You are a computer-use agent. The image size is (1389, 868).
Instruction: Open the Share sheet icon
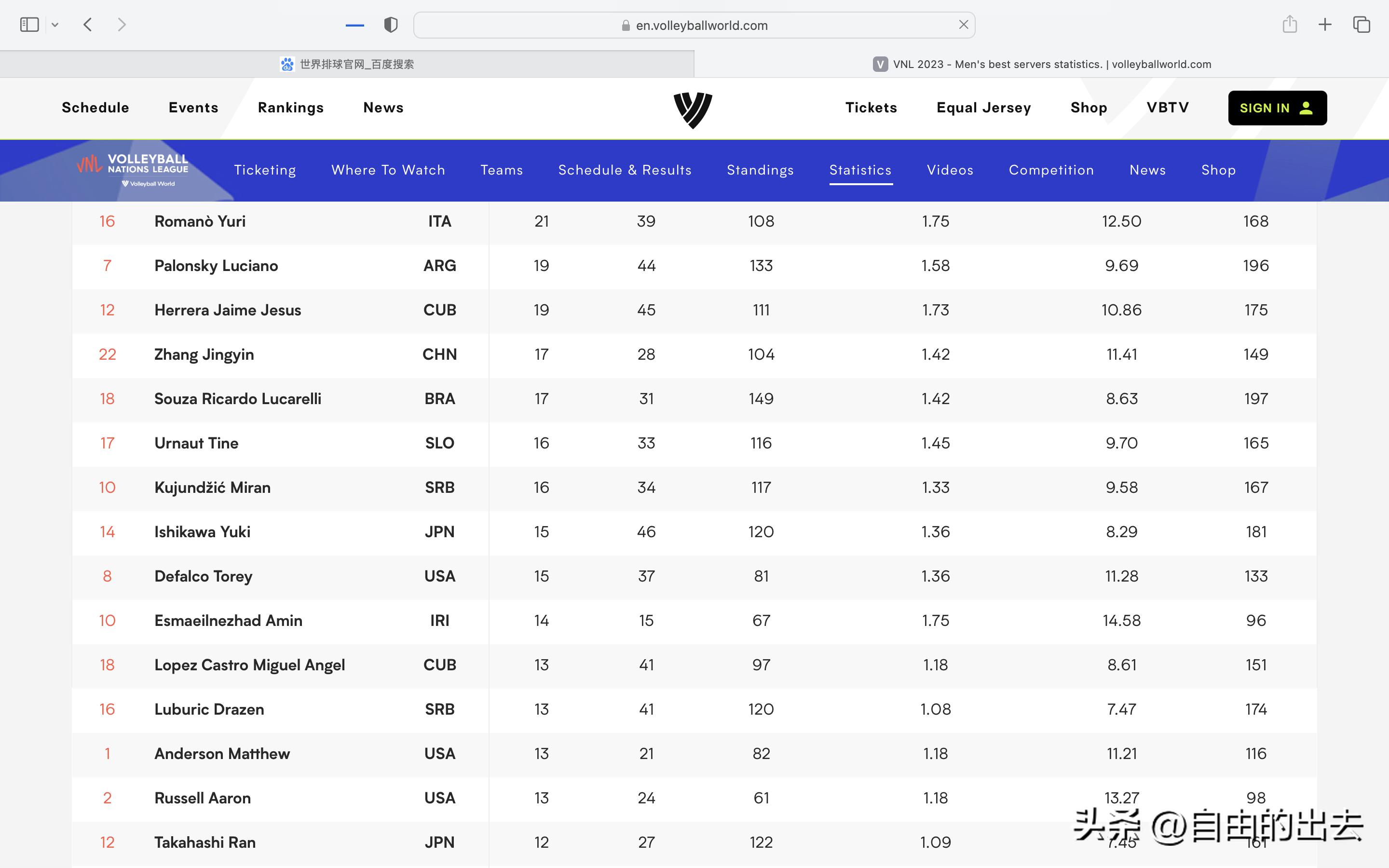click(1290, 25)
